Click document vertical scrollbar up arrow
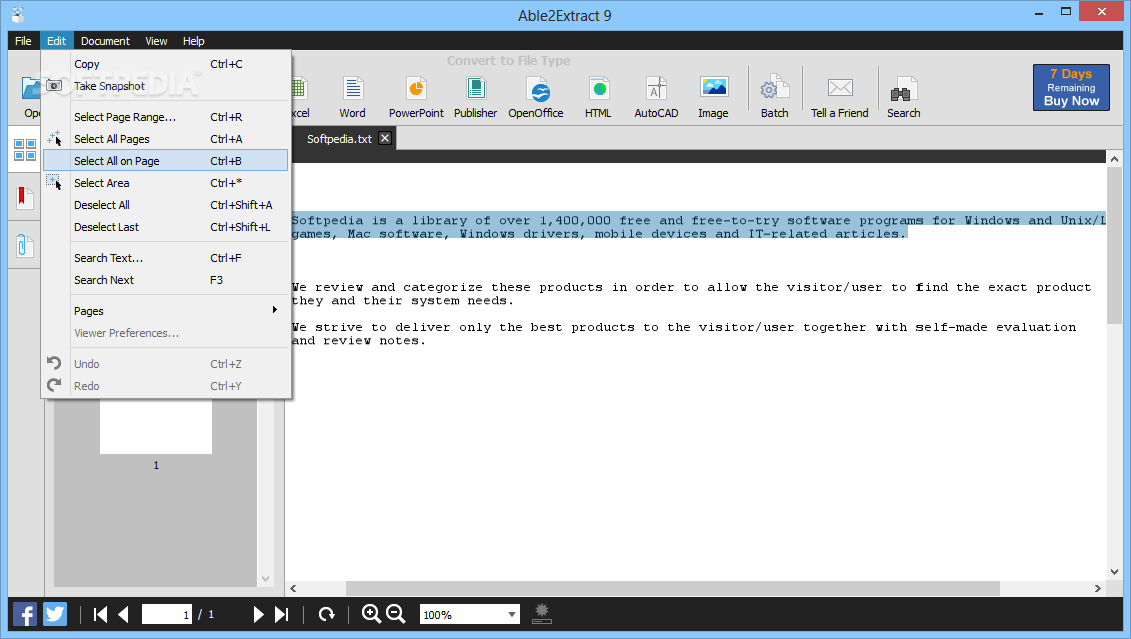Image resolution: width=1131 pixels, height=639 pixels. tap(1114, 159)
